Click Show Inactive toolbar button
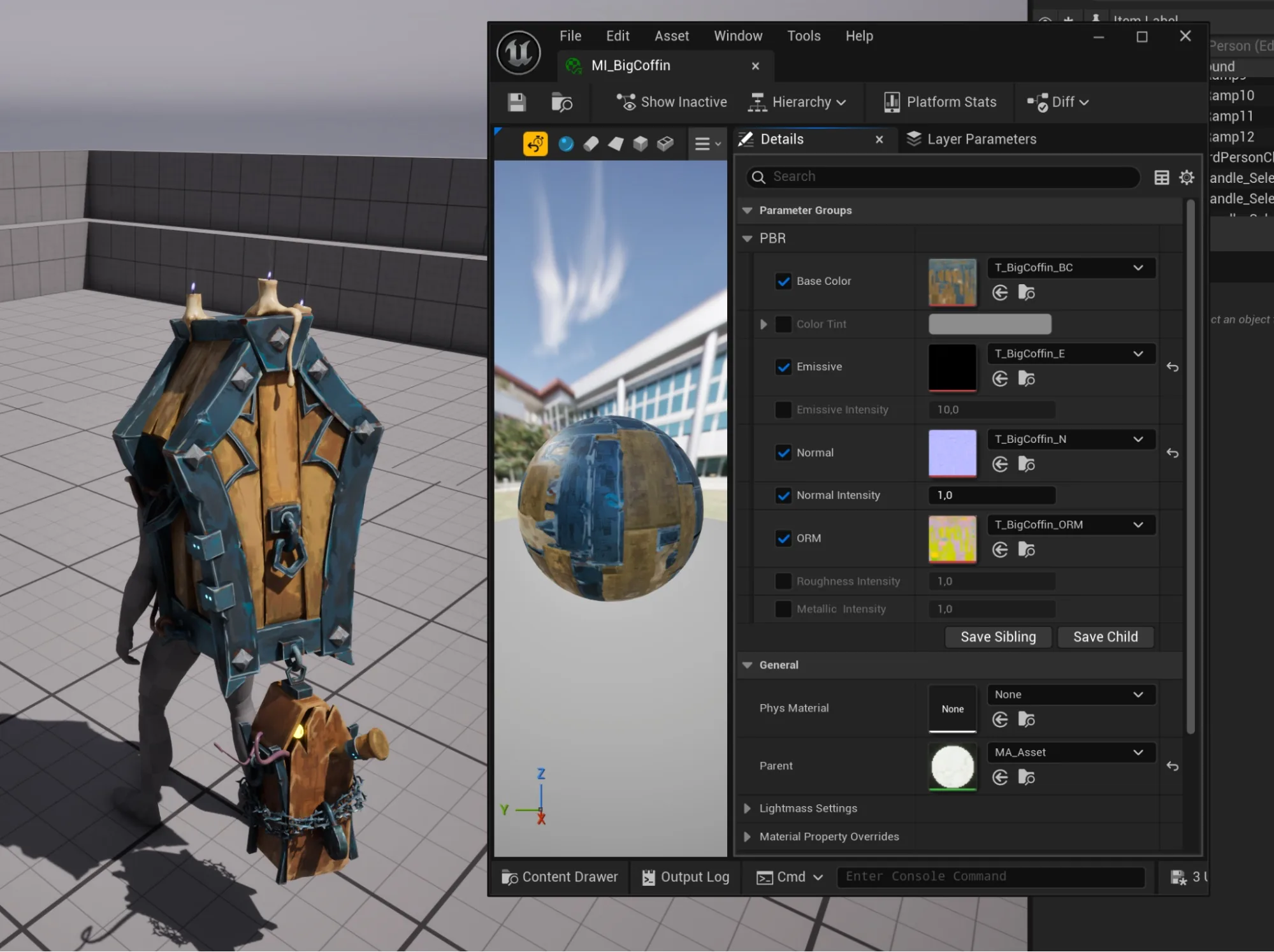The height and width of the screenshot is (952, 1274). coord(672,102)
